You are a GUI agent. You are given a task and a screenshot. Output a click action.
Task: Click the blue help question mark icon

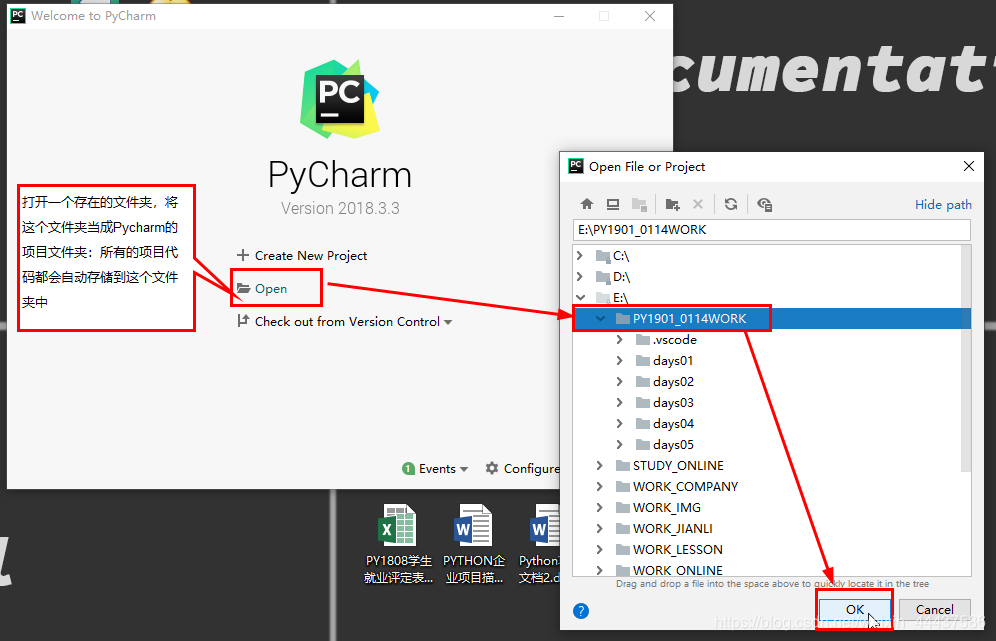coord(581,611)
